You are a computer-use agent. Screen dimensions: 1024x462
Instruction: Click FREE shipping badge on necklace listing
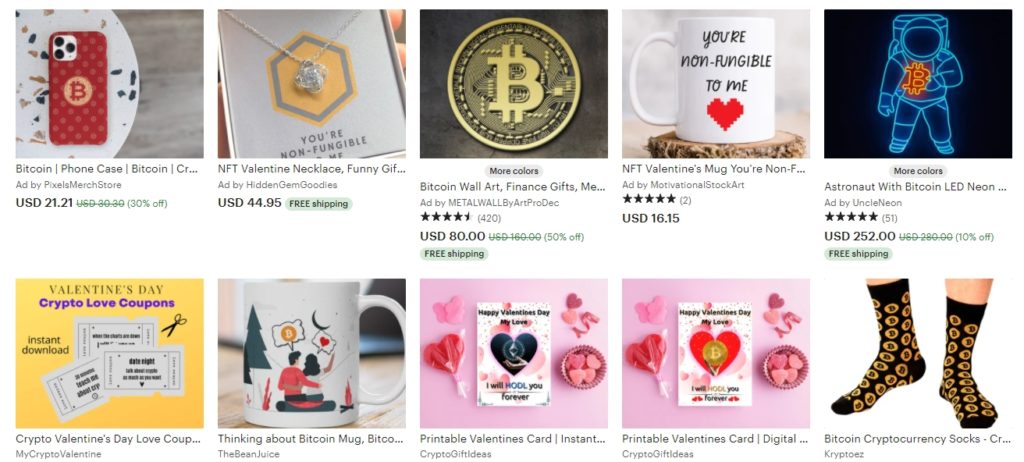tap(319, 204)
